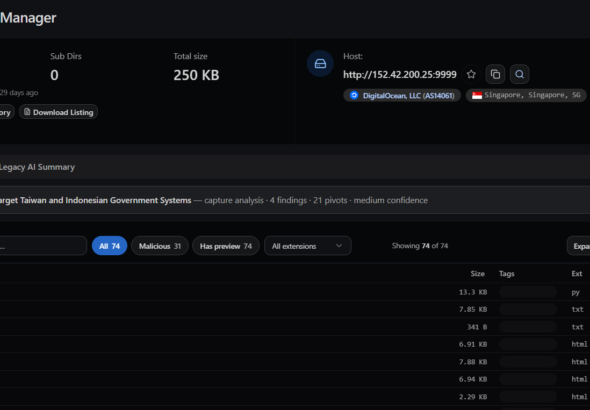Click the star favorite icon beside host URL
Image resolution: width=590 pixels, height=410 pixels.
coord(471,74)
